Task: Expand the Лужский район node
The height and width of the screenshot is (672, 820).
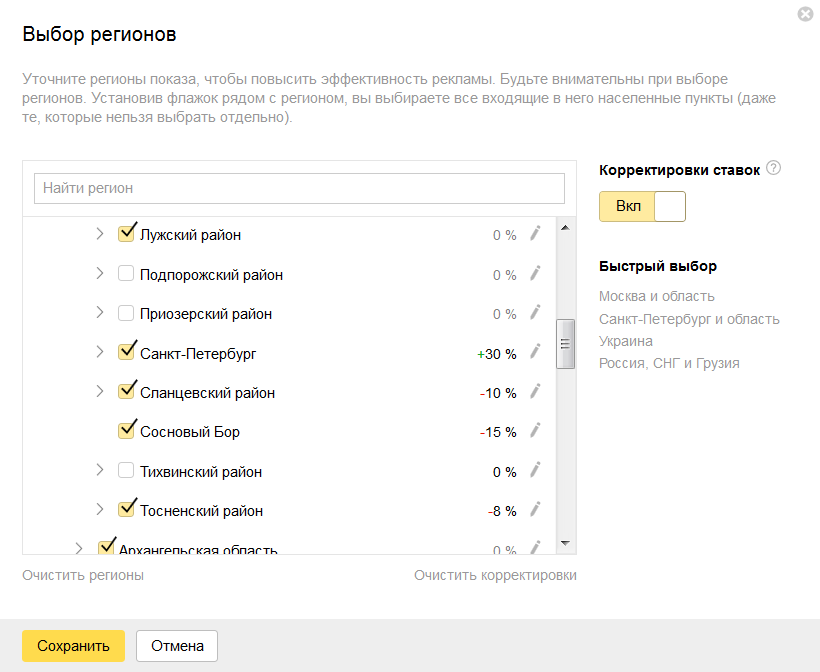Action: (x=99, y=234)
